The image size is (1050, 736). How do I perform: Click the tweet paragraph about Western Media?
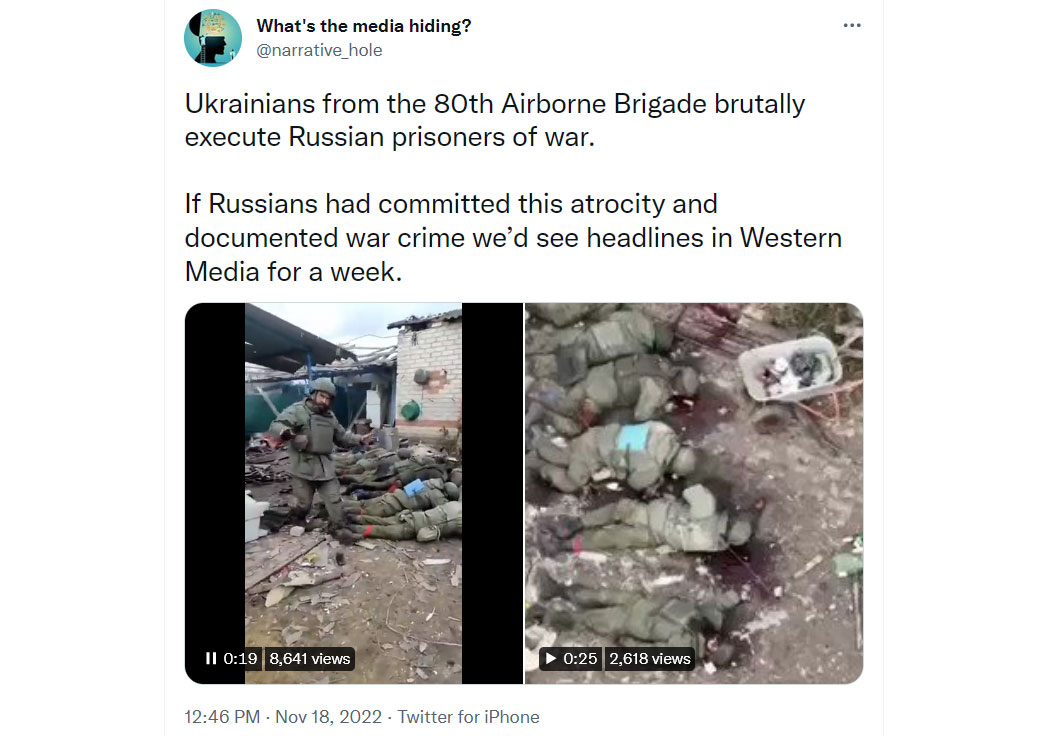[513, 238]
